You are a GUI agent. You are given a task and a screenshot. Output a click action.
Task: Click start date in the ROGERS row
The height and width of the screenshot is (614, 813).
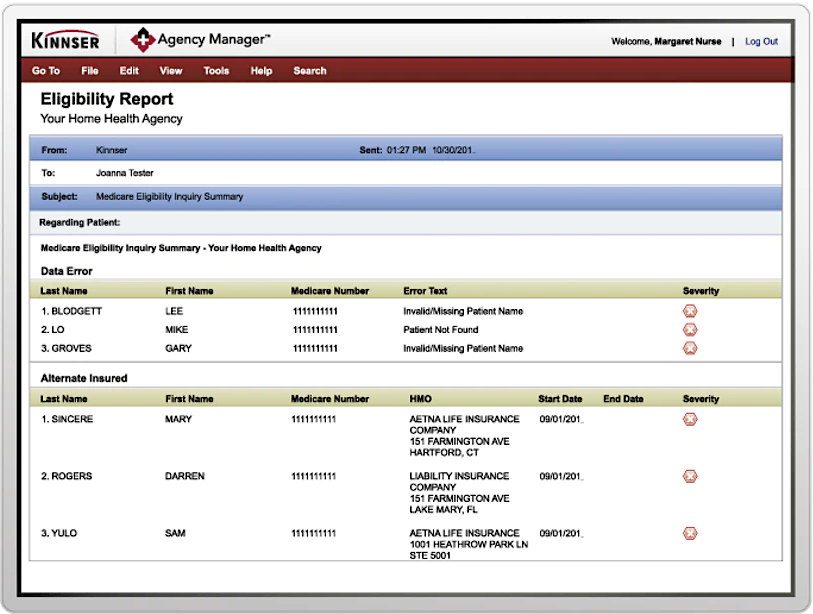tap(562, 476)
